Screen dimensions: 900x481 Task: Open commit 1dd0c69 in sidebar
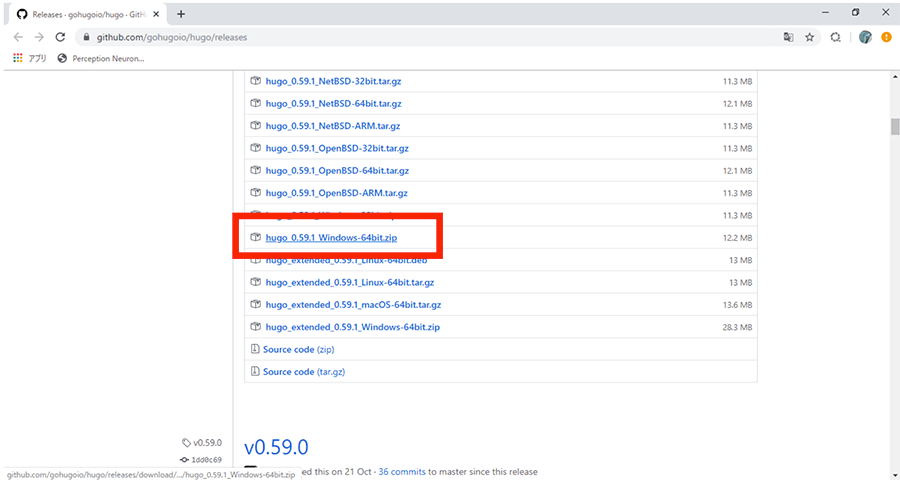201,460
